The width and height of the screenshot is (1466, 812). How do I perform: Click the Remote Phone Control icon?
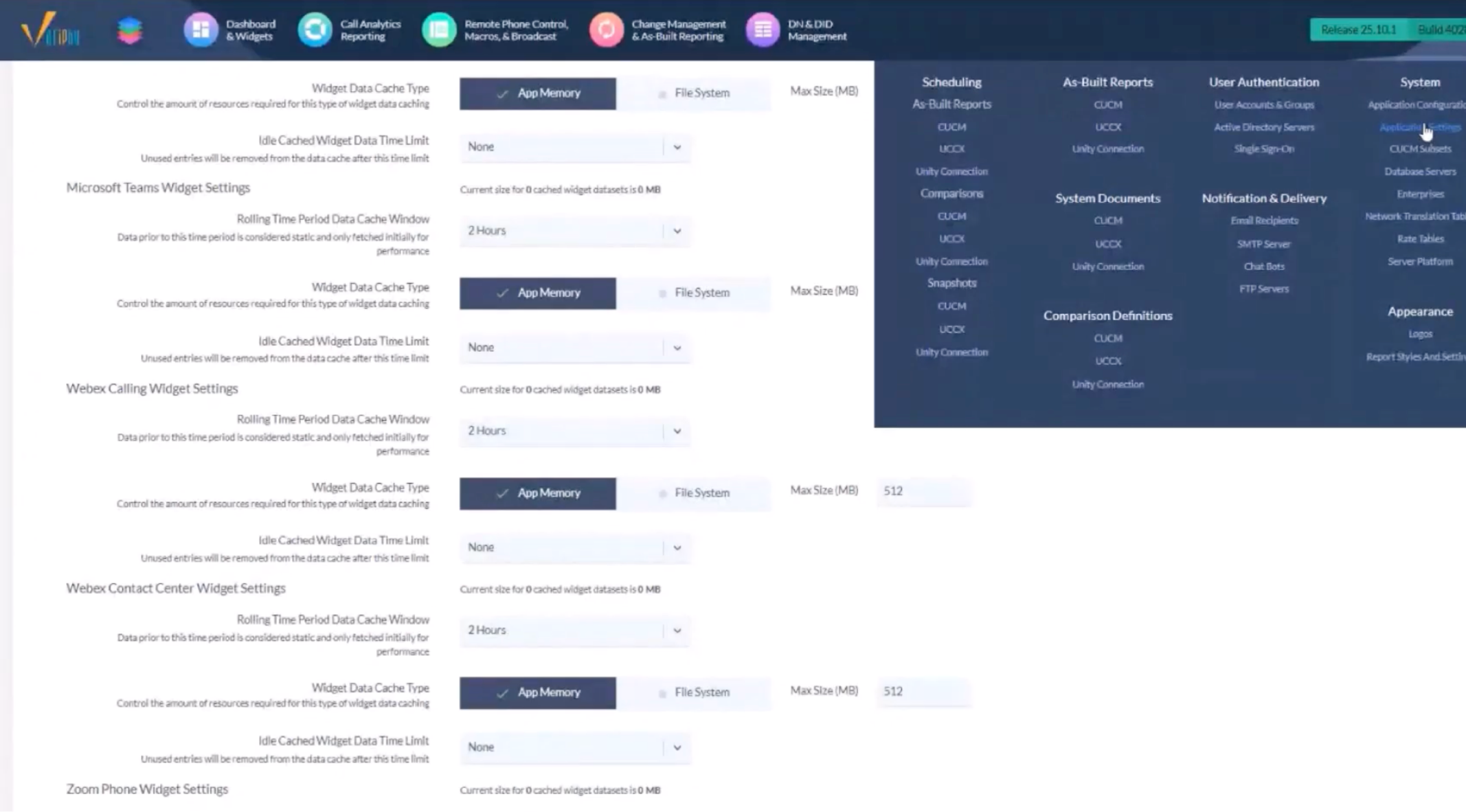438,30
